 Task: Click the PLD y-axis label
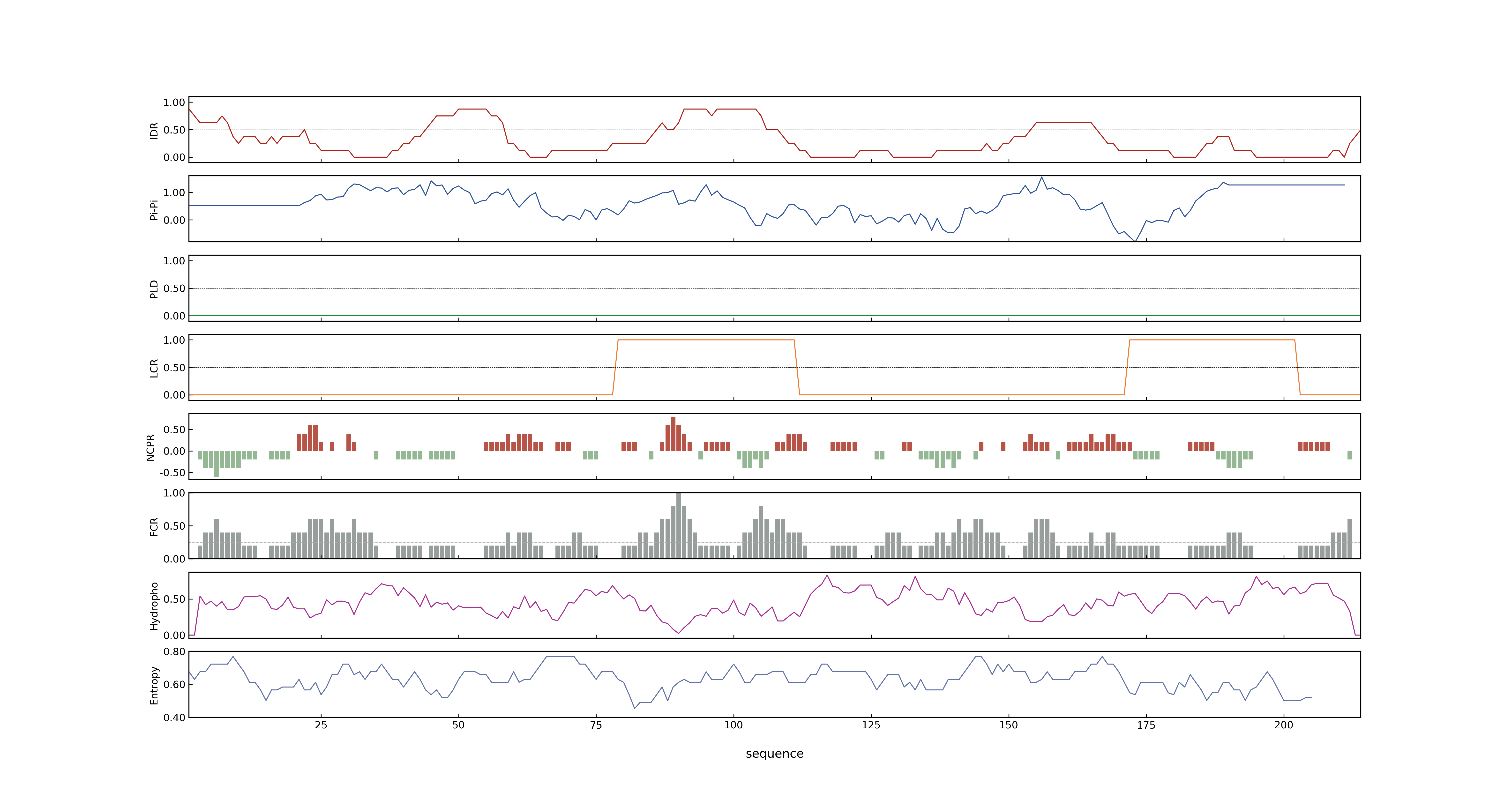tap(154, 288)
